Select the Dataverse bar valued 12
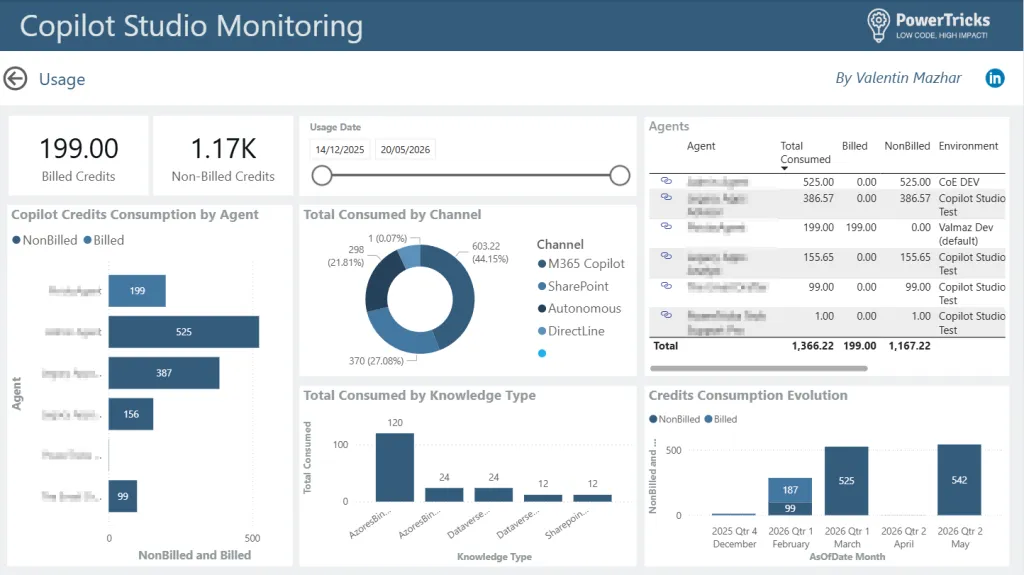This screenshot has width=1024, height=575. pyautogui.click(x=543, y=499)
